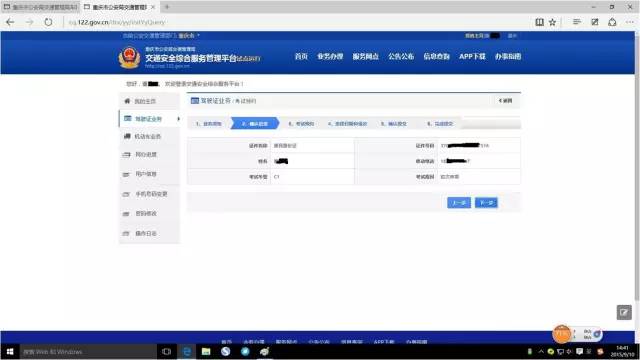Select the 公告公布 navigation item

coord(401,56)
